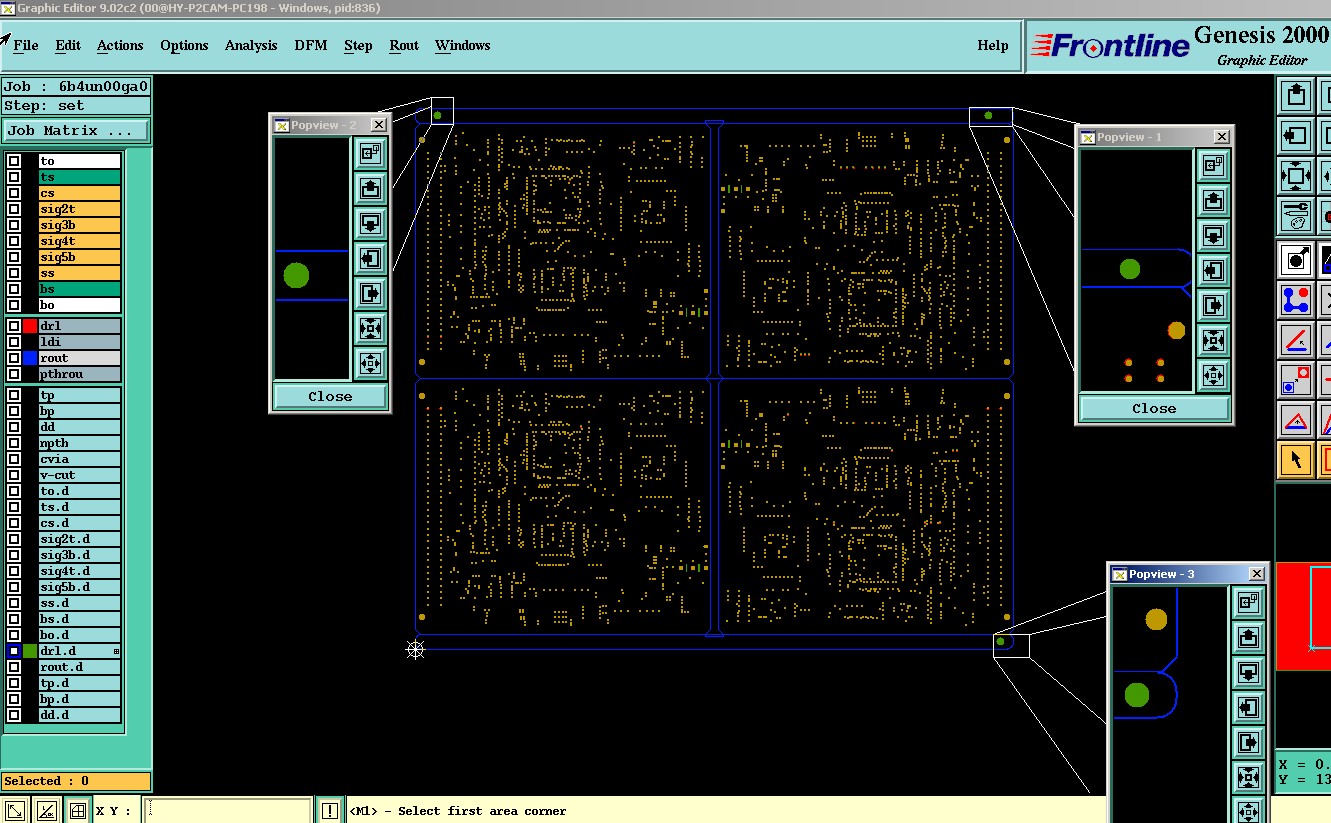Toggle checkbox for layer drl.d
Viewport: 1331px width, 823px height.
(x=14, y=651)
